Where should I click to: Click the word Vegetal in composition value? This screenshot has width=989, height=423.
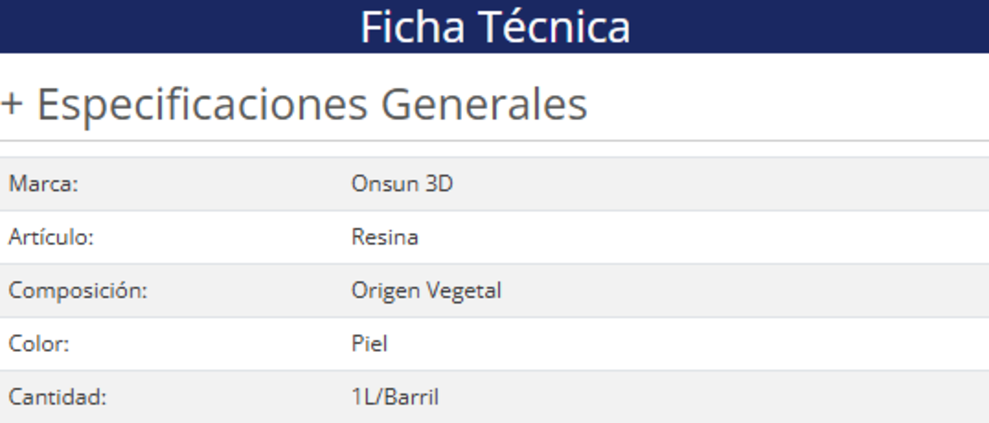pyautogui.click(x=464, y=291)
